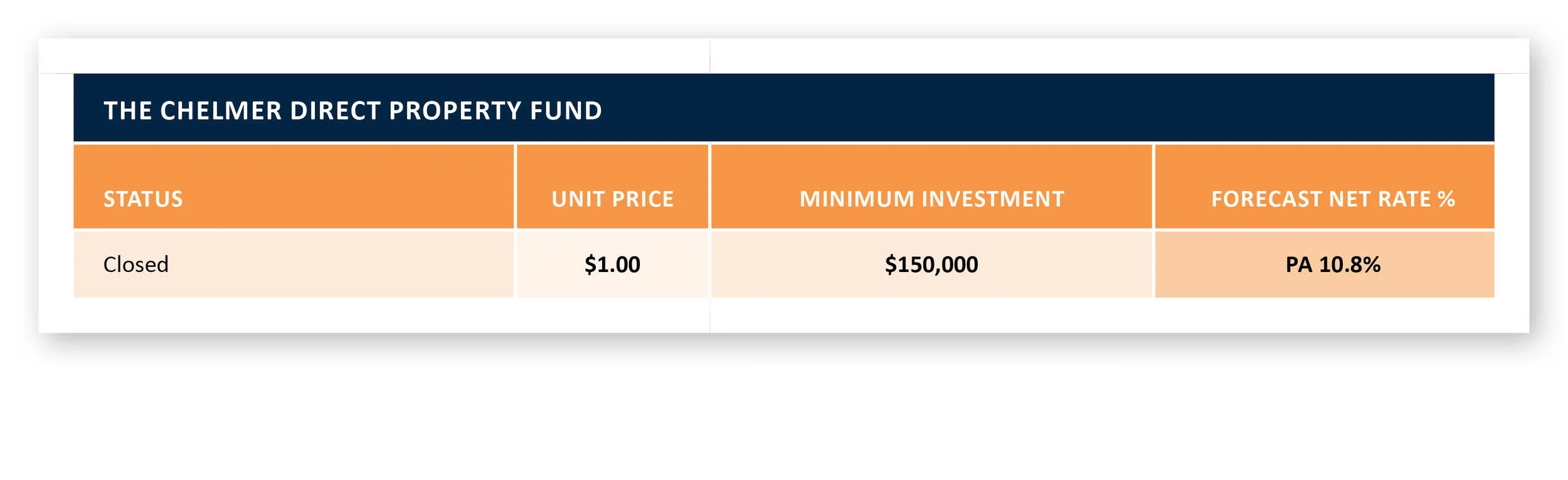Click the percent sign in the header
This screenshot has height=480, width=1568.
click(x=1446, y=199)
